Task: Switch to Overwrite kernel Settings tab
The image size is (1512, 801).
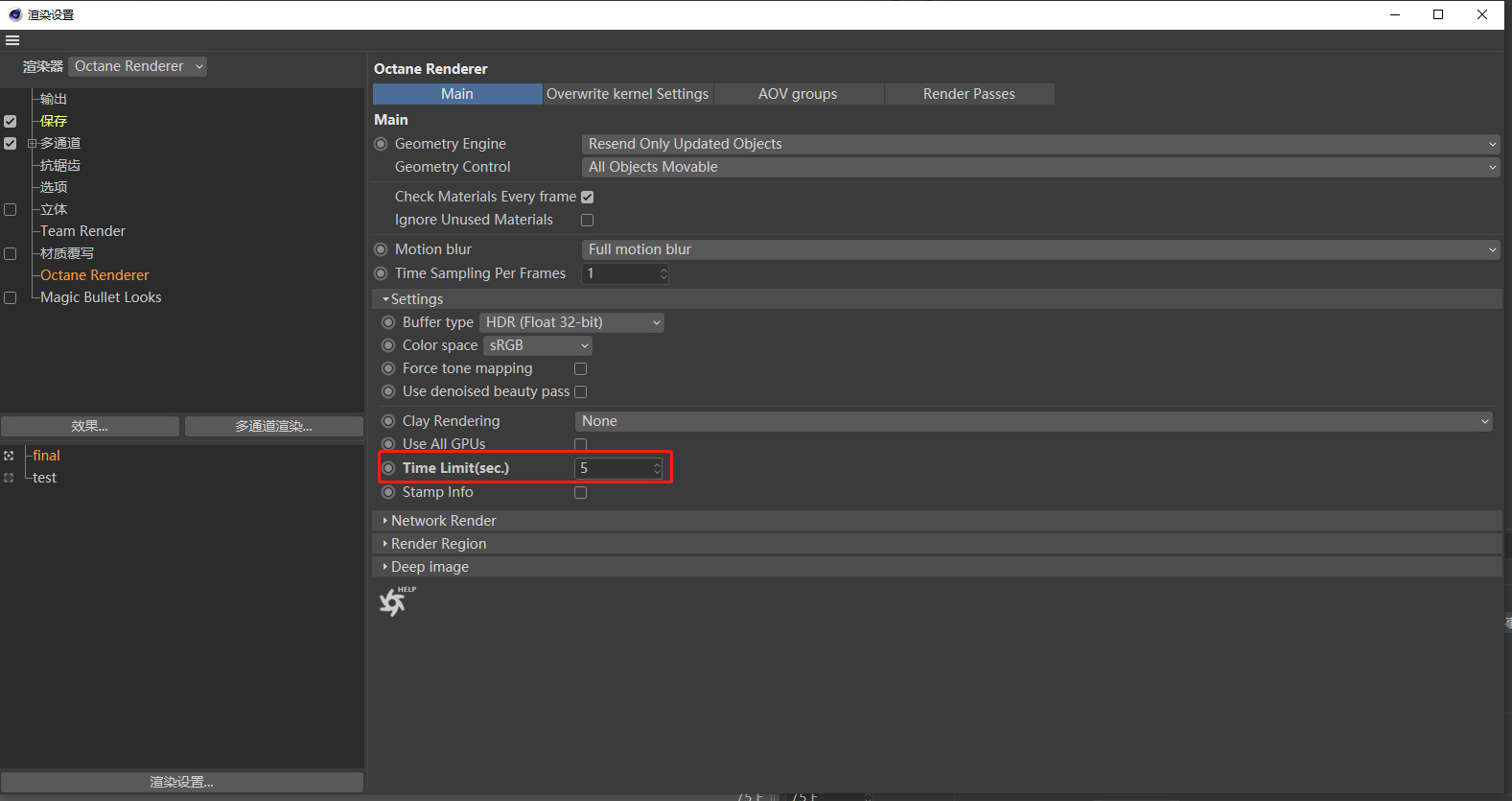Action: 628,94
